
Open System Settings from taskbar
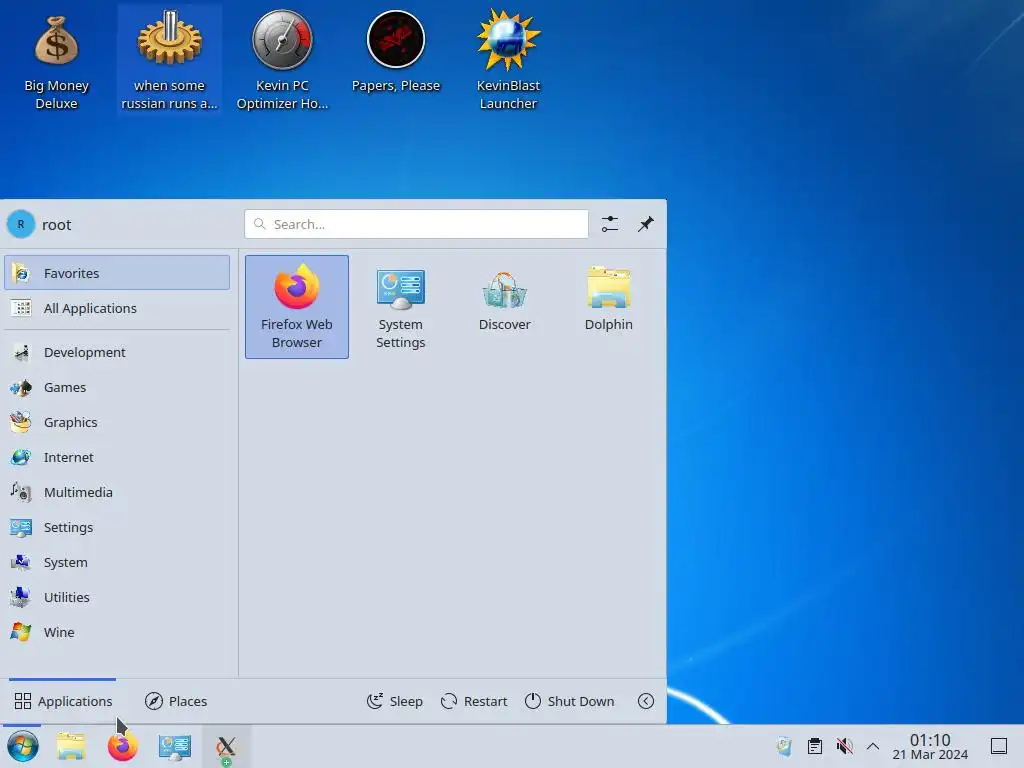(x=174, y=746)
